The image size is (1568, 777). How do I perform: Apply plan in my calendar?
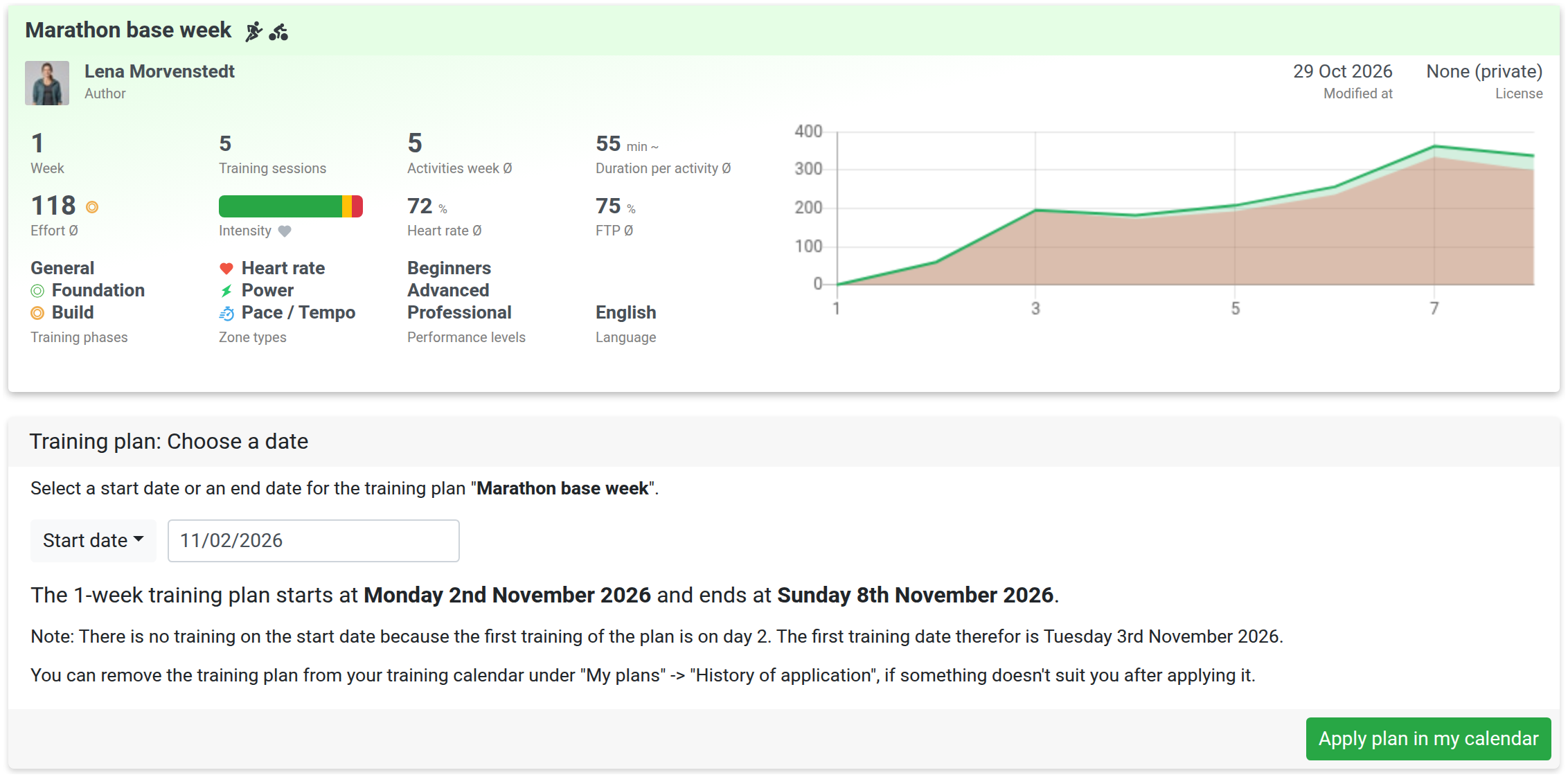pos(1428,739)
